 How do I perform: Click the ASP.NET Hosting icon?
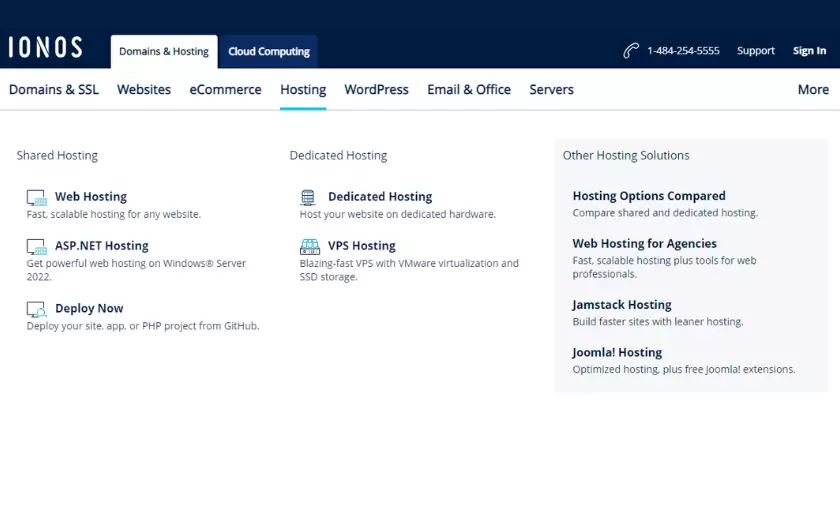(36, 247)
